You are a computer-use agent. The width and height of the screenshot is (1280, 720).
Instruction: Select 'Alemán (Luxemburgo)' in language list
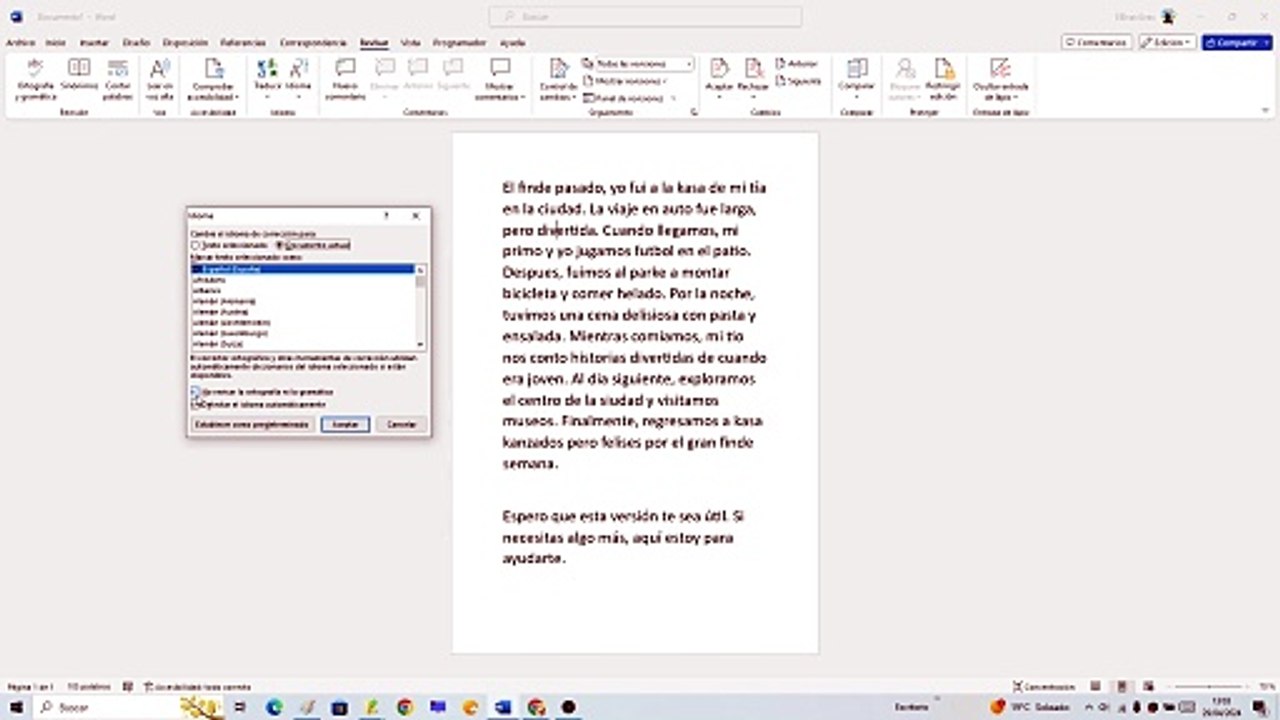coord(302,334)
